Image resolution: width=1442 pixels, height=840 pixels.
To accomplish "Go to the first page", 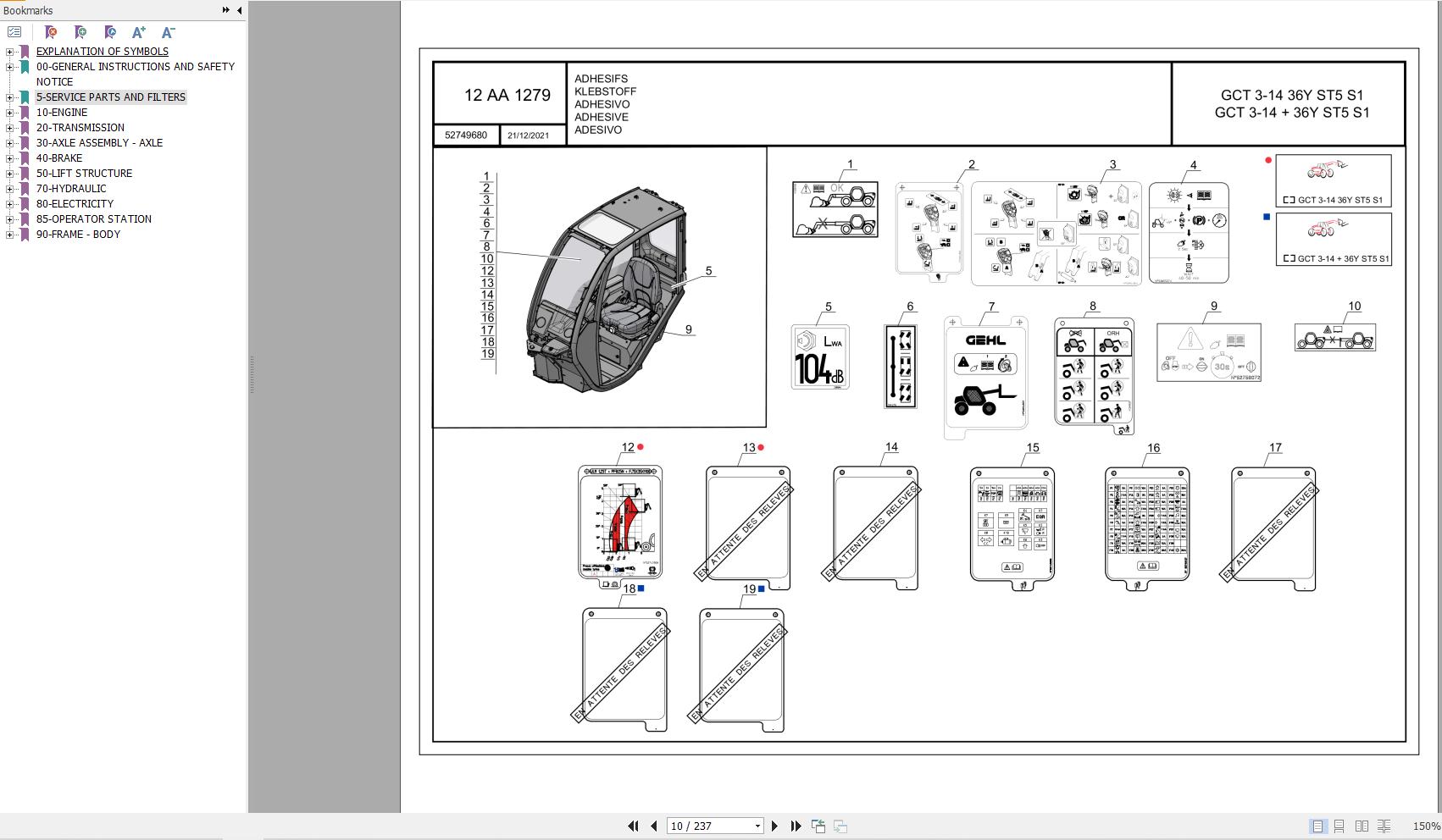I will (x=633, y=826).
